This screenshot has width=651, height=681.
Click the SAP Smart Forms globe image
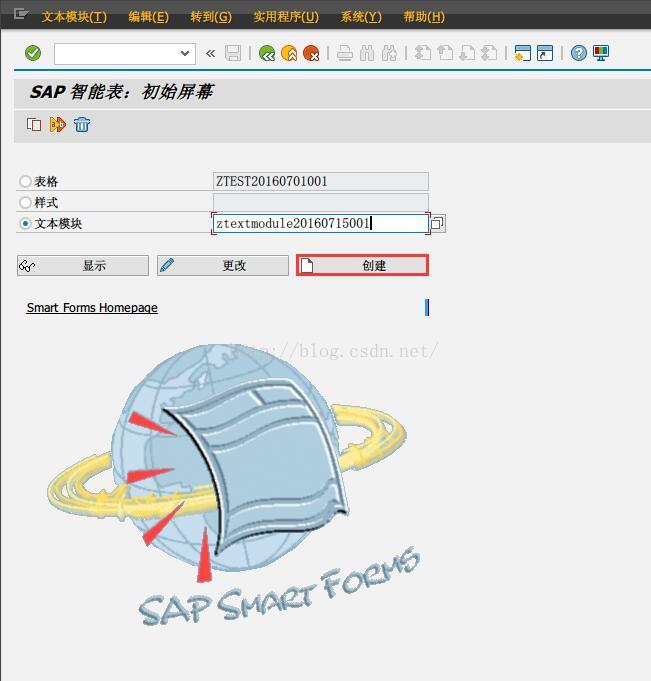pyautogui.click(x=233, y=485)
